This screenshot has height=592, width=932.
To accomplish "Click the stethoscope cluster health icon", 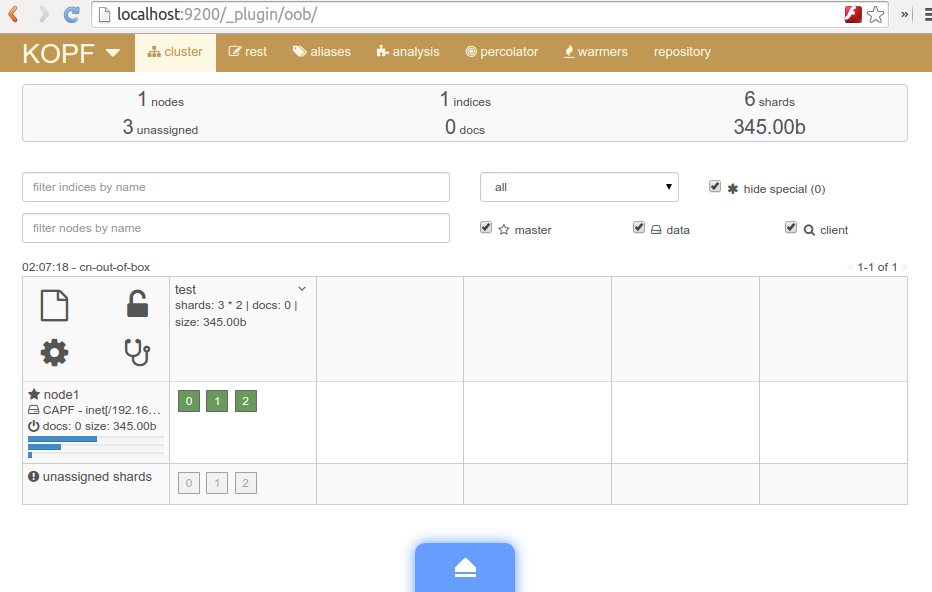I will point(137,352).
